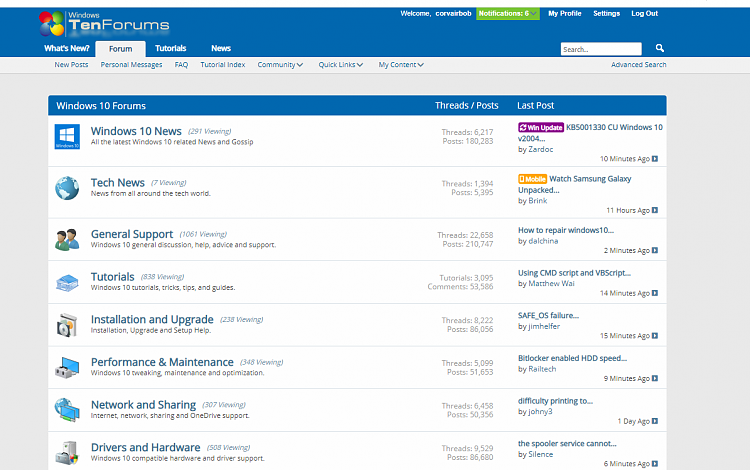Go to last post arrow for Windows 10 News
Image resolution: width=750 pixels, height=470 pixels.
coord(655,159)
